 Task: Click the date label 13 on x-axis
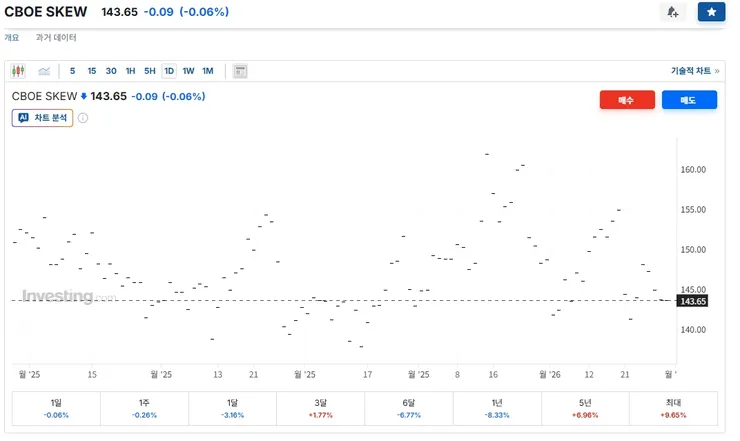(x=218, y=374)
